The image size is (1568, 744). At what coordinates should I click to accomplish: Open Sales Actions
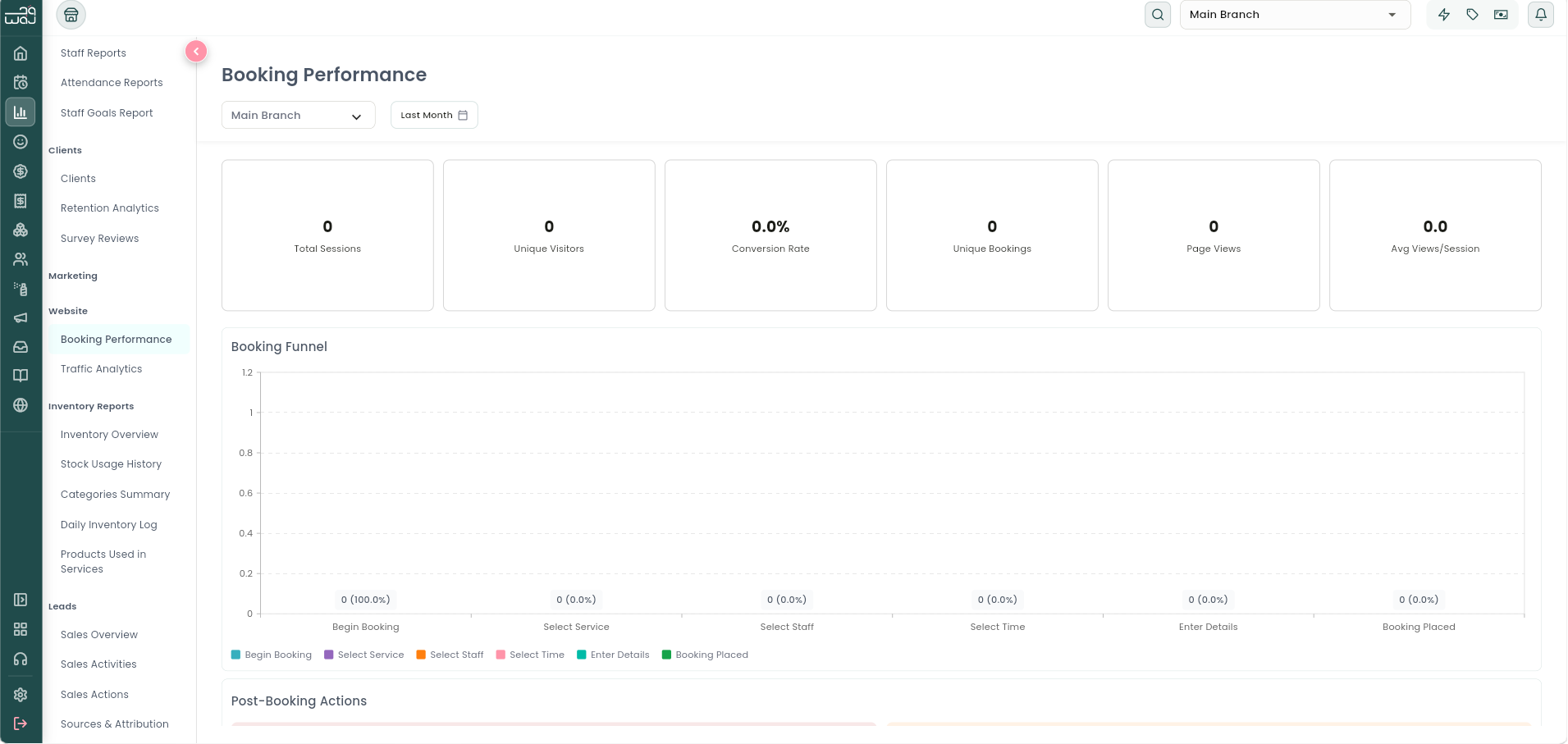pos(94,695)
